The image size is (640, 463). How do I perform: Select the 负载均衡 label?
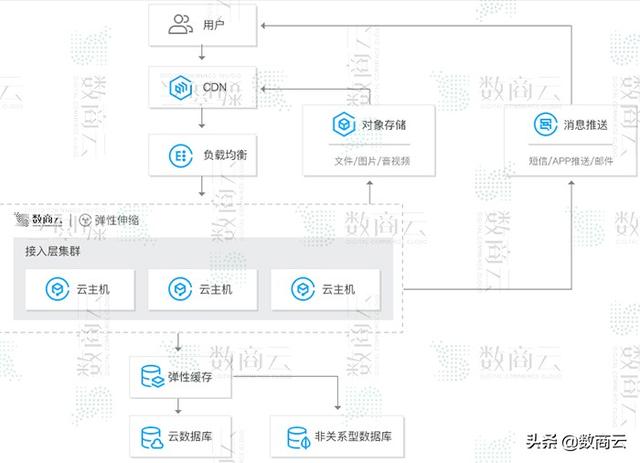[x=225, y=155]
